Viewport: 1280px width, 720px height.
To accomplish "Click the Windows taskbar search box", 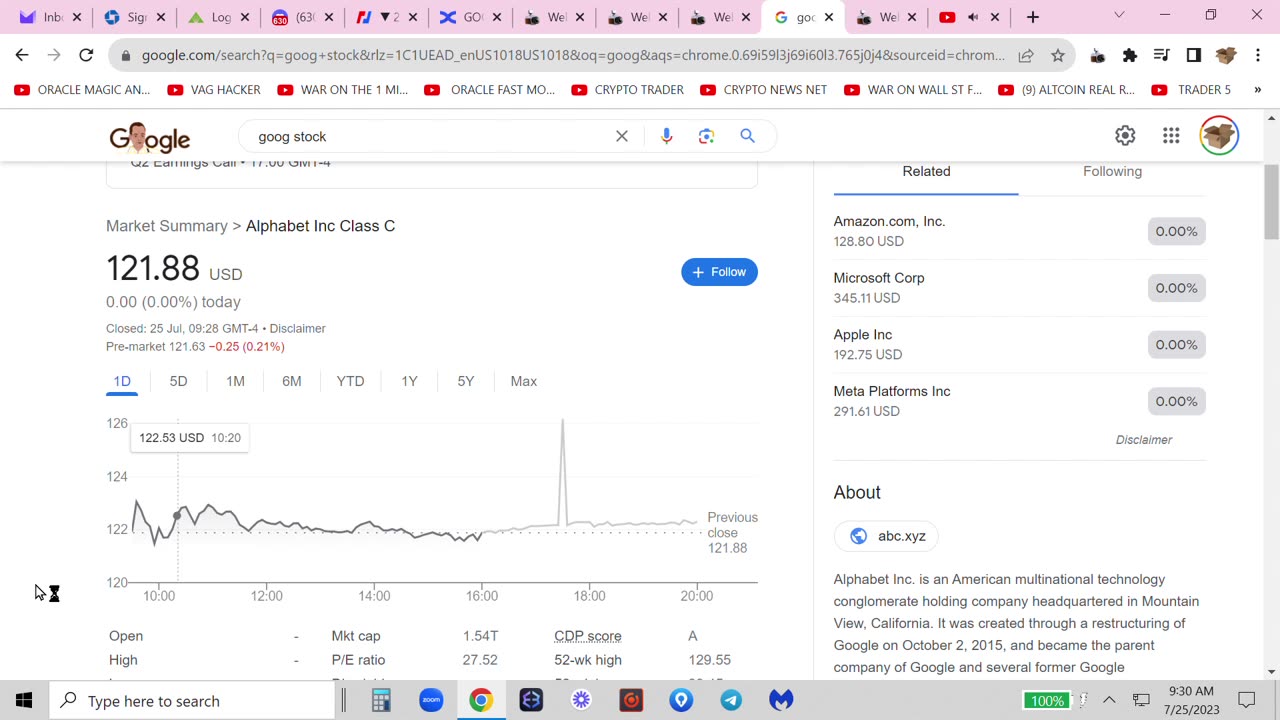I will 192,700.
